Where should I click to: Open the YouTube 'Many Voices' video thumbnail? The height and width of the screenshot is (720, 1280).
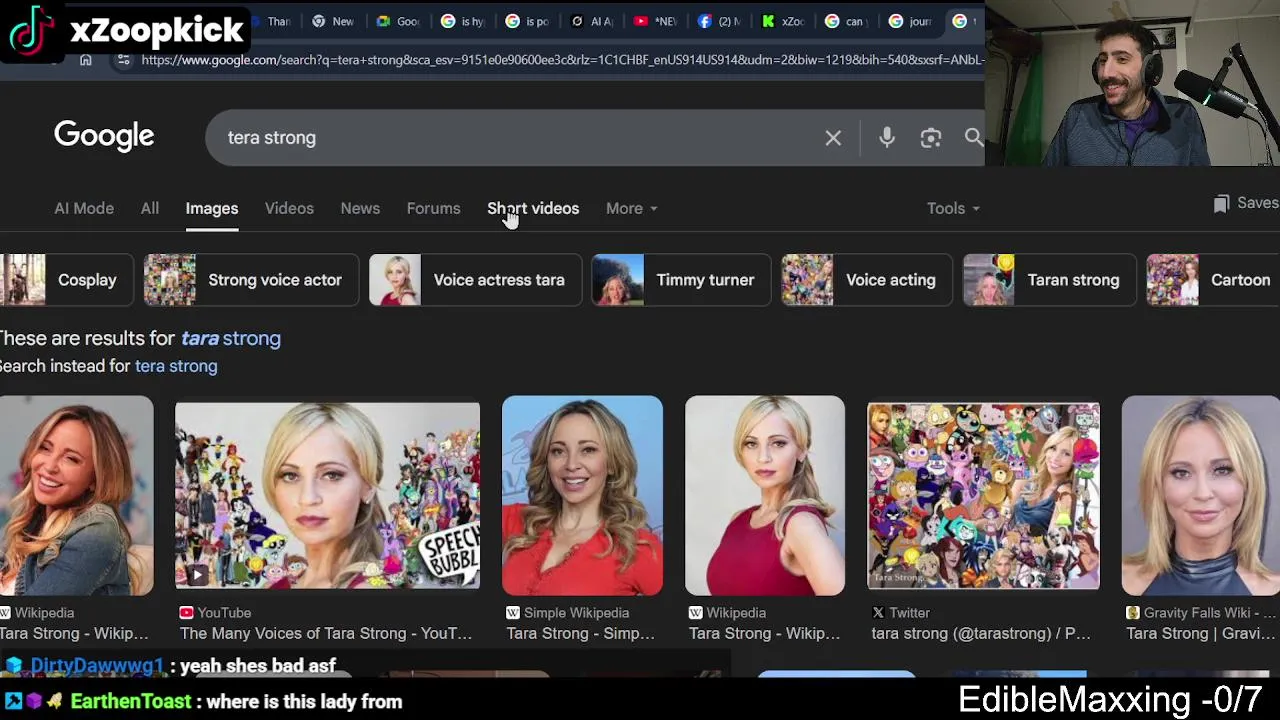(x=327, y=496)
